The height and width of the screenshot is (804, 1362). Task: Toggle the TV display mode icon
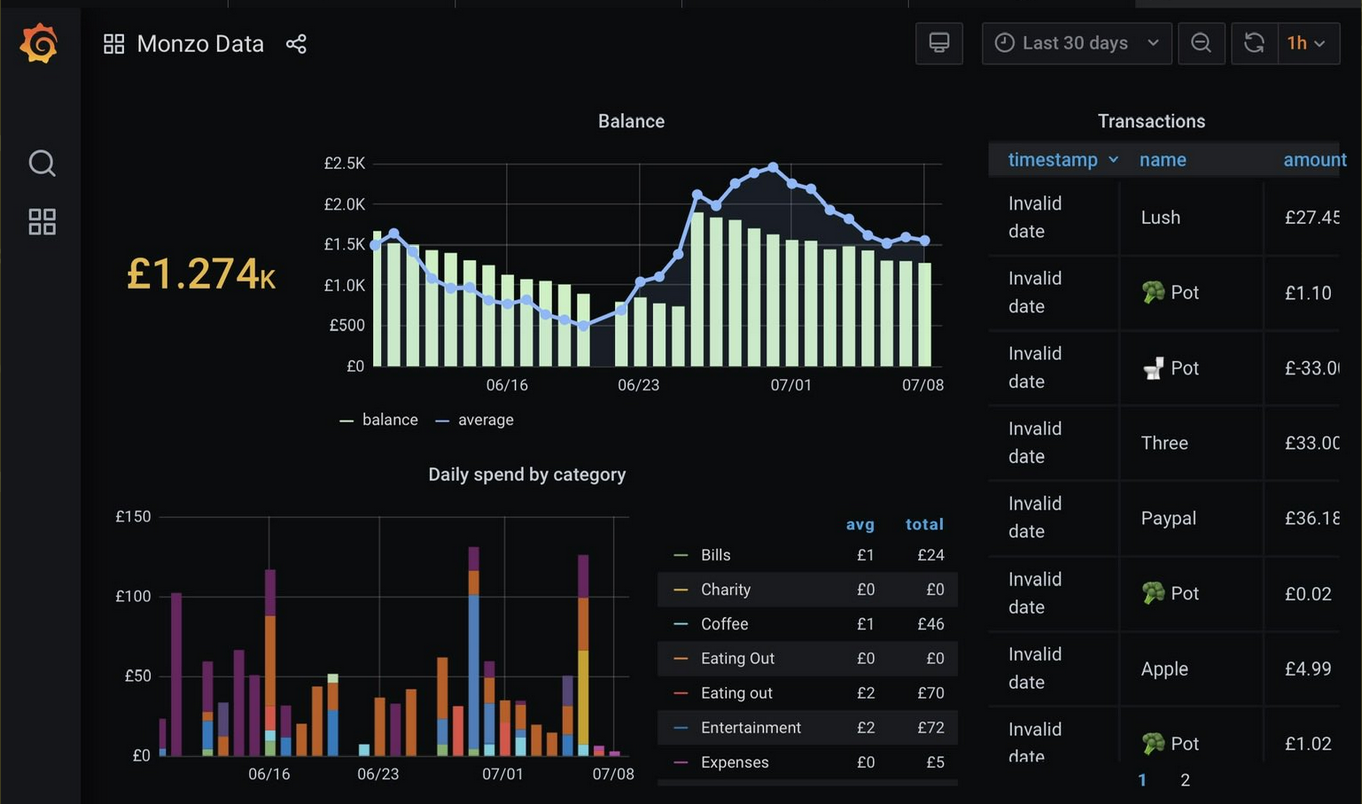pos(939,44)
